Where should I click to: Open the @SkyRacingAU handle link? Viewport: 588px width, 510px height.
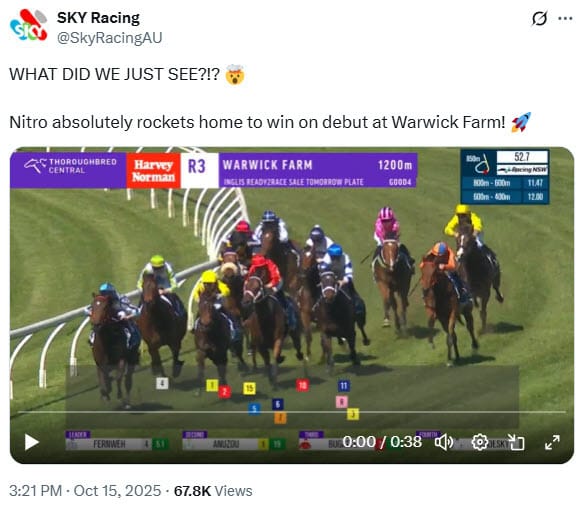pos(109,38)
